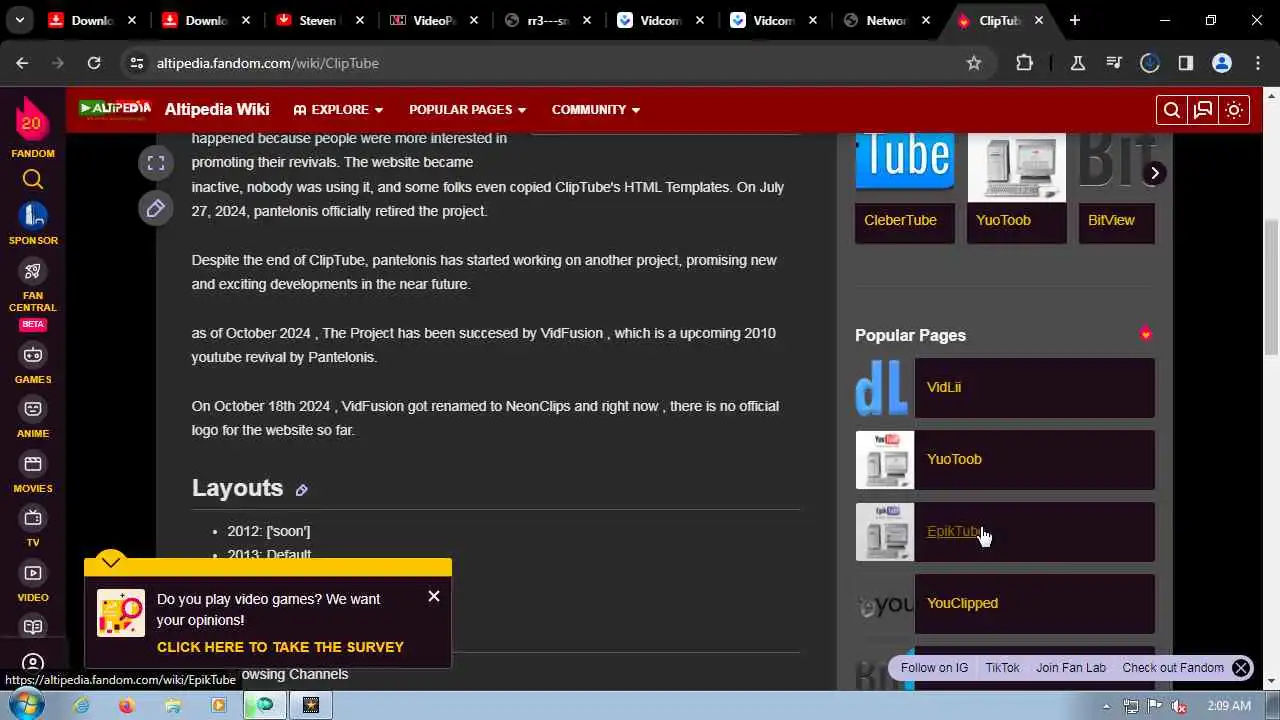Switch to rr3---sn browser tab
1280x720 pixels.
(x=548, y=20)
